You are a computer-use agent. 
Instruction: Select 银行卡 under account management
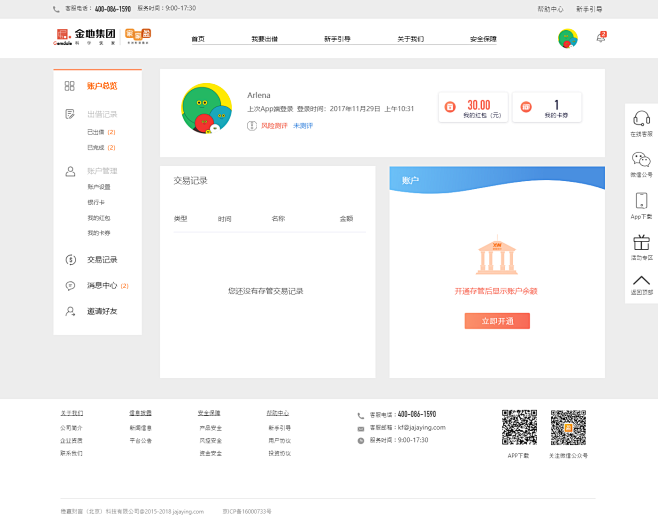97,202
